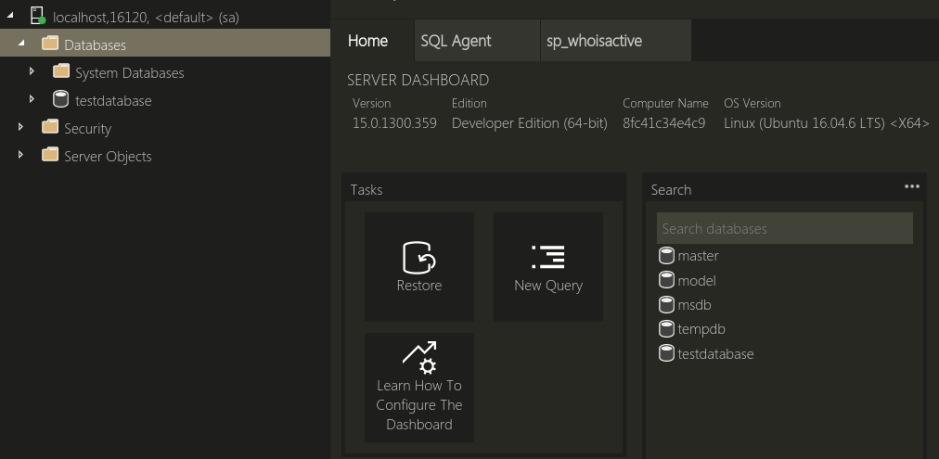Expand the testdatabase tree node arrow
The height and width of the screenshot is (459, 939).
33,100
